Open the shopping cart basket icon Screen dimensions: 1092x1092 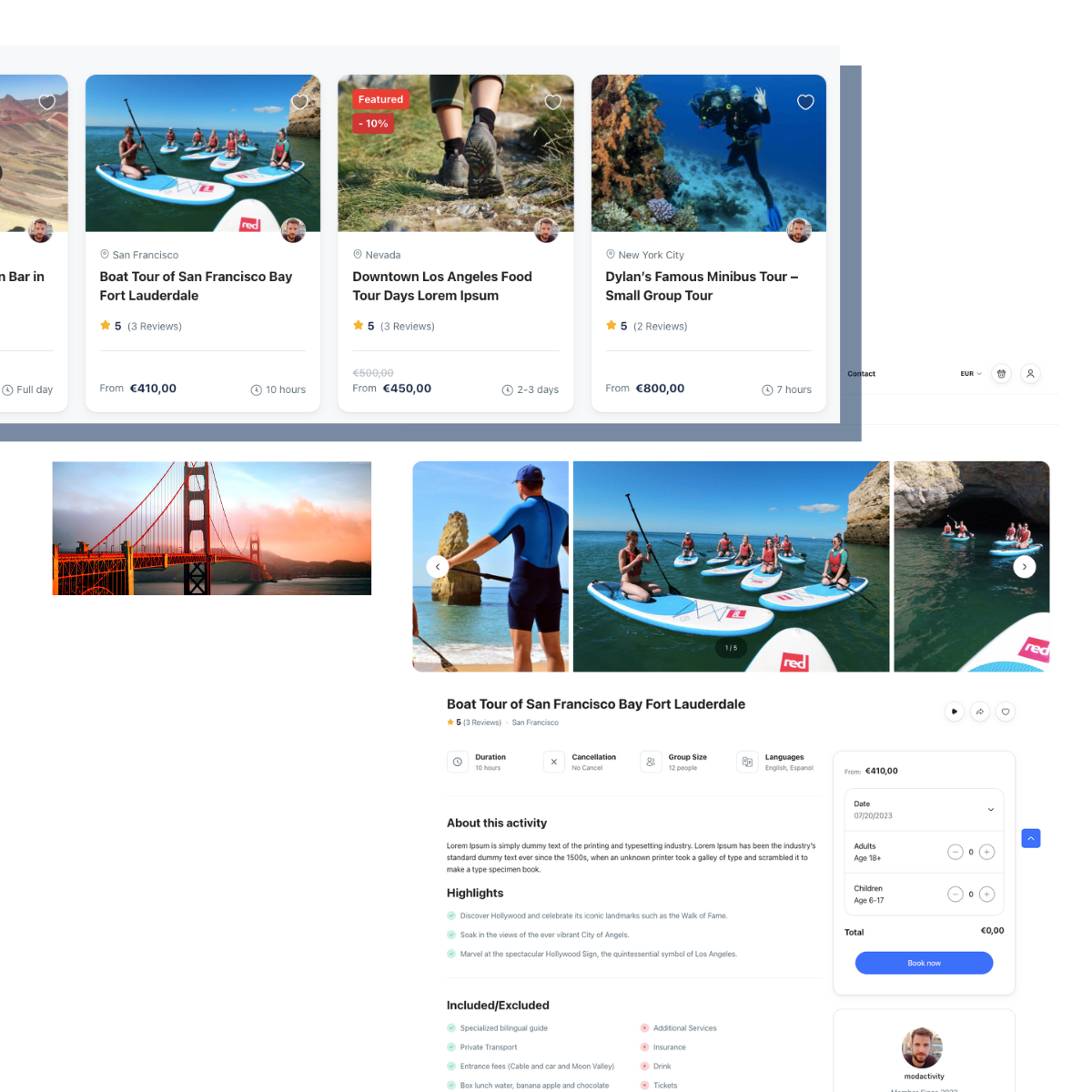(1001, 374)
